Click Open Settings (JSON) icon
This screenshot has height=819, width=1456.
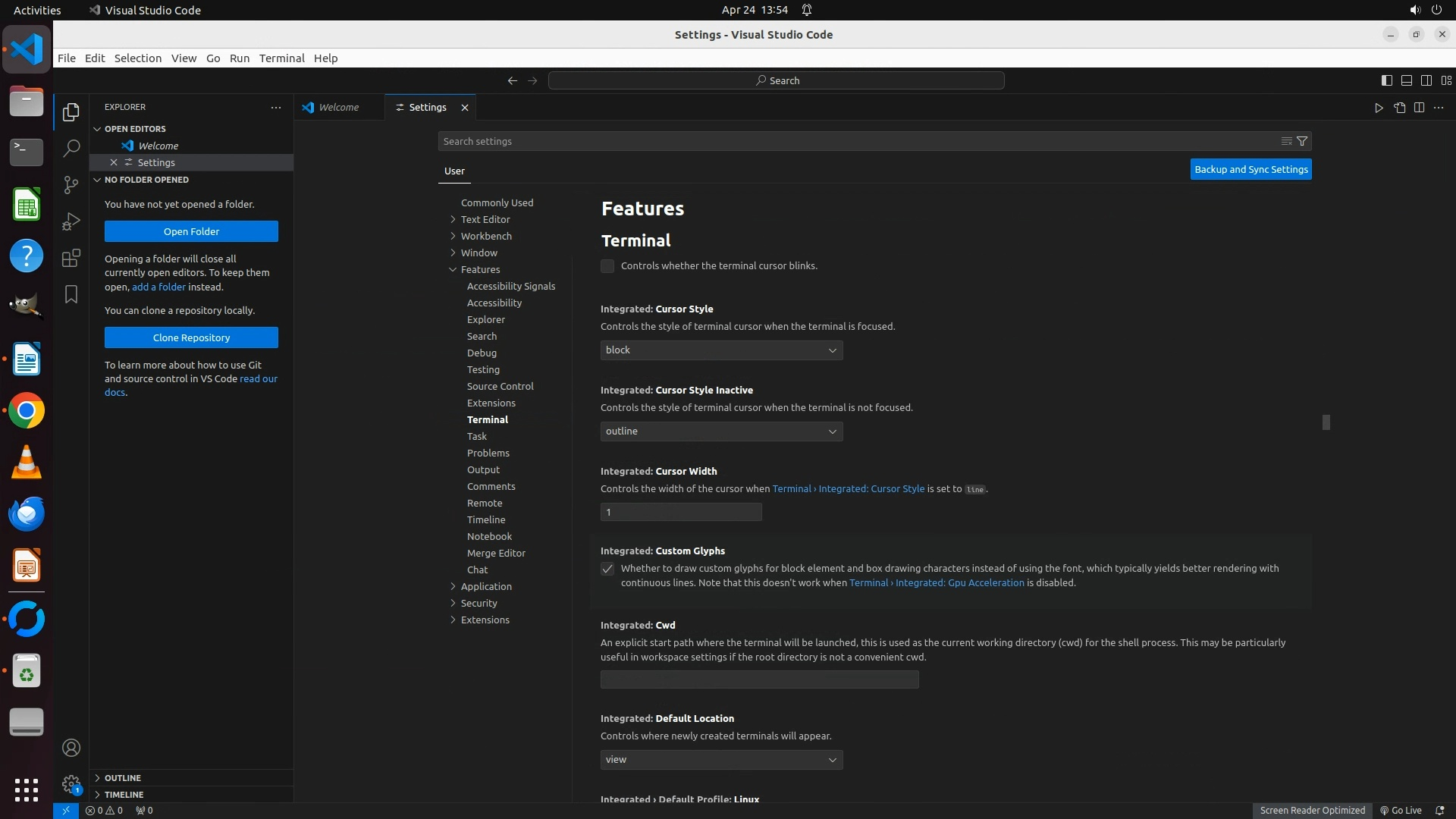(1399, 108)
